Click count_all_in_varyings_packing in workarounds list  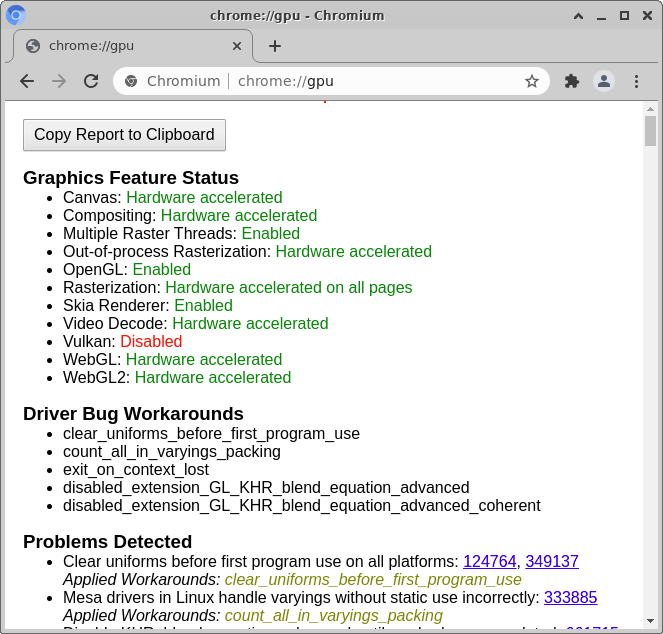(172, 452)
